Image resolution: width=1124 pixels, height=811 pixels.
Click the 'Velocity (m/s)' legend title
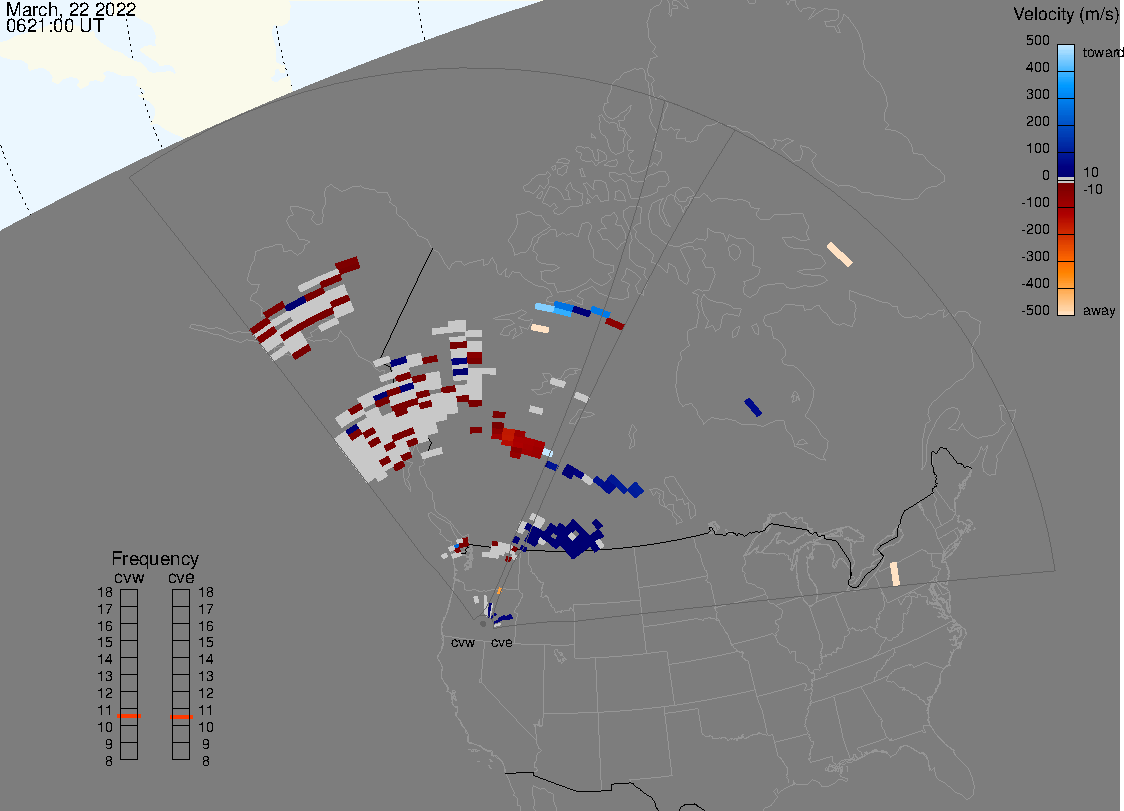[1063, 14]
